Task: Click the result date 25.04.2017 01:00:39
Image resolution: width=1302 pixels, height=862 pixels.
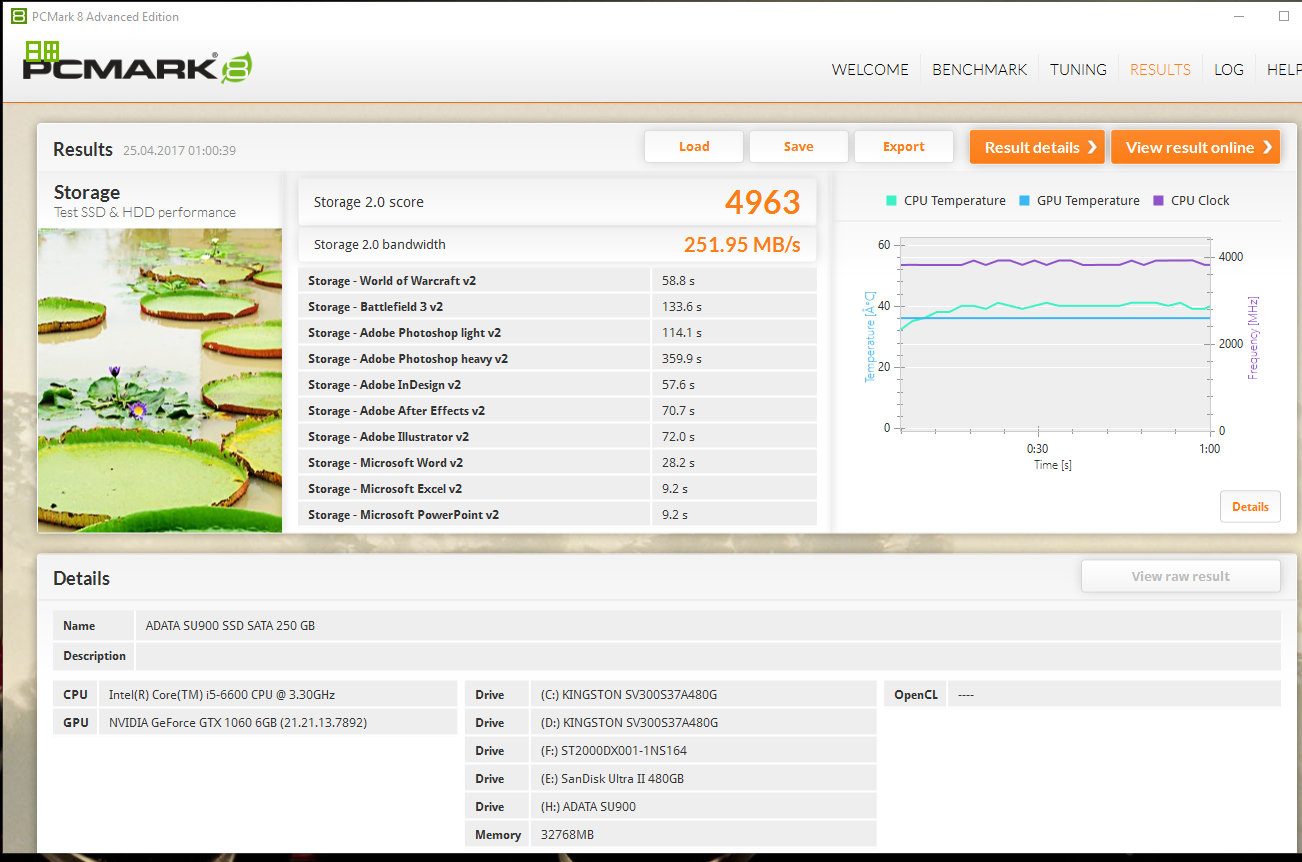Action: click(179, 150)
